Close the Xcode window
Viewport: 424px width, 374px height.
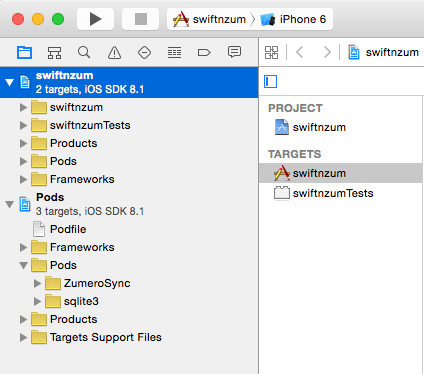click(x=18, y=19)
